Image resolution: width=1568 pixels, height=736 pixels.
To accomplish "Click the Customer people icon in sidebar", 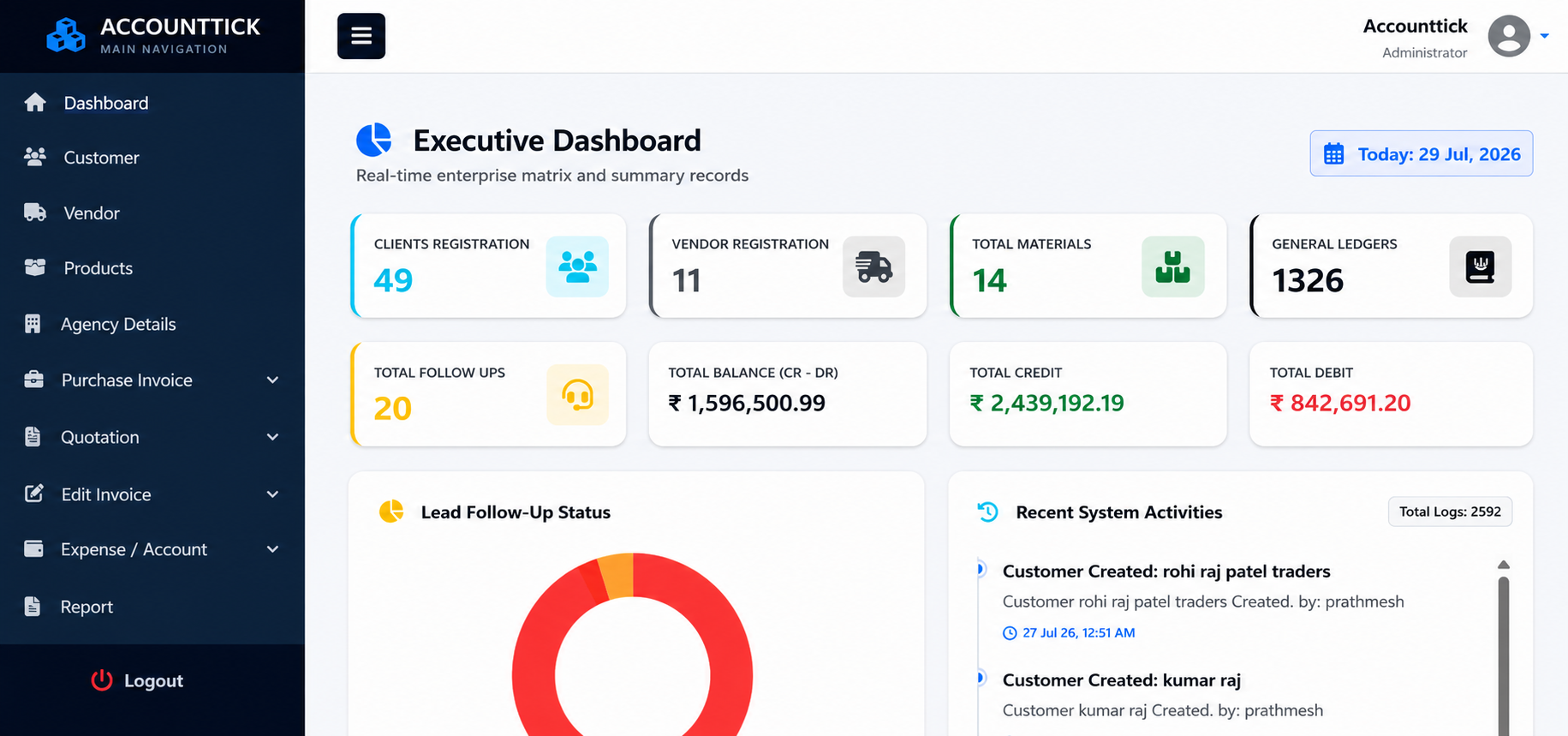I will click(x=35, y=157).
